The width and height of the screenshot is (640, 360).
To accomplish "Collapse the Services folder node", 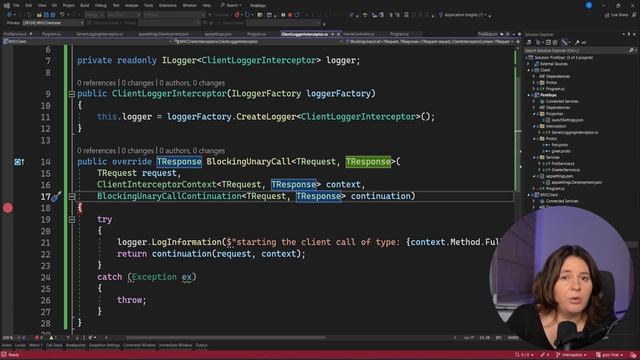I will coord(534,158).
